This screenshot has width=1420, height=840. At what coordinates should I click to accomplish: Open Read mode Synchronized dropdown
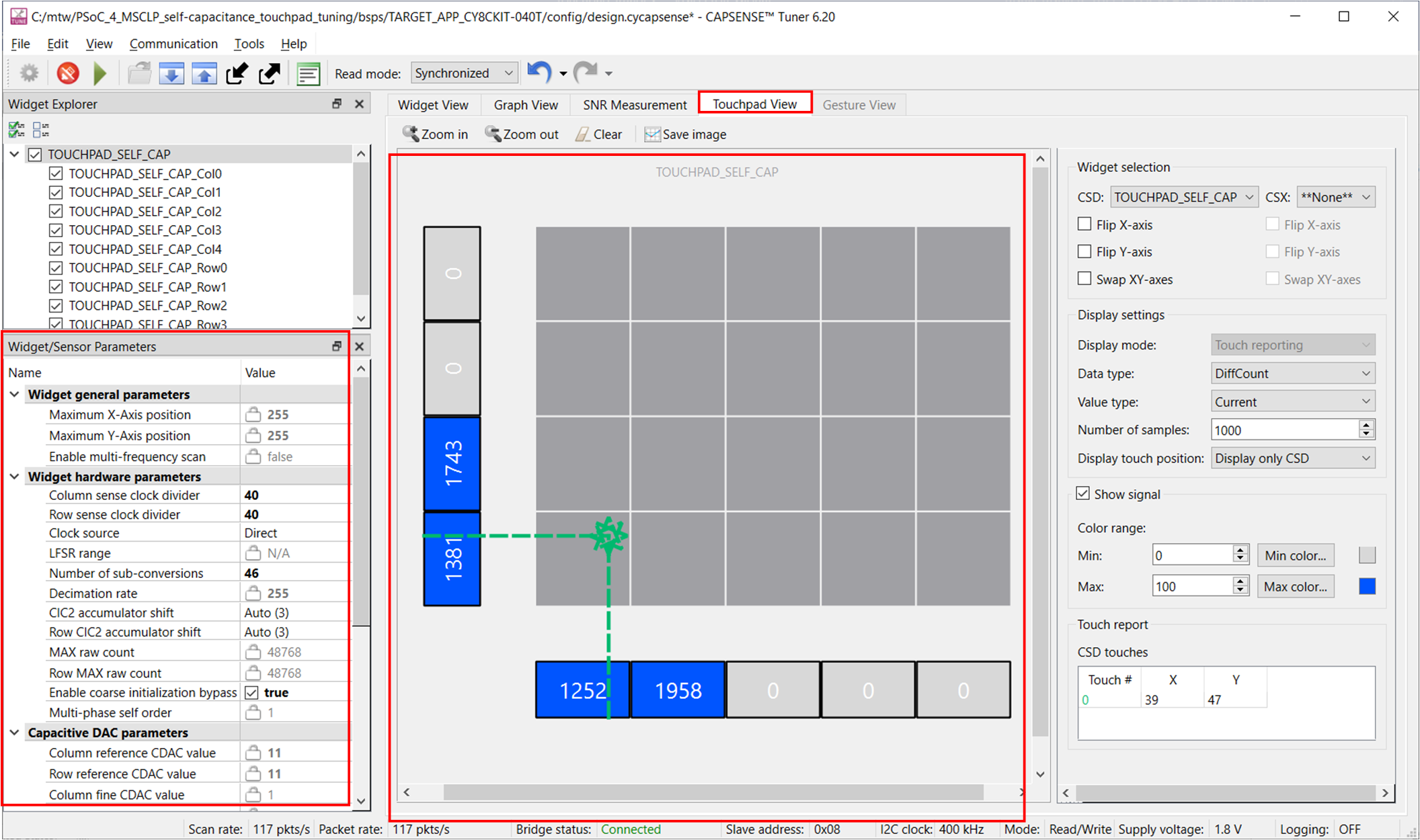(464, 73)
